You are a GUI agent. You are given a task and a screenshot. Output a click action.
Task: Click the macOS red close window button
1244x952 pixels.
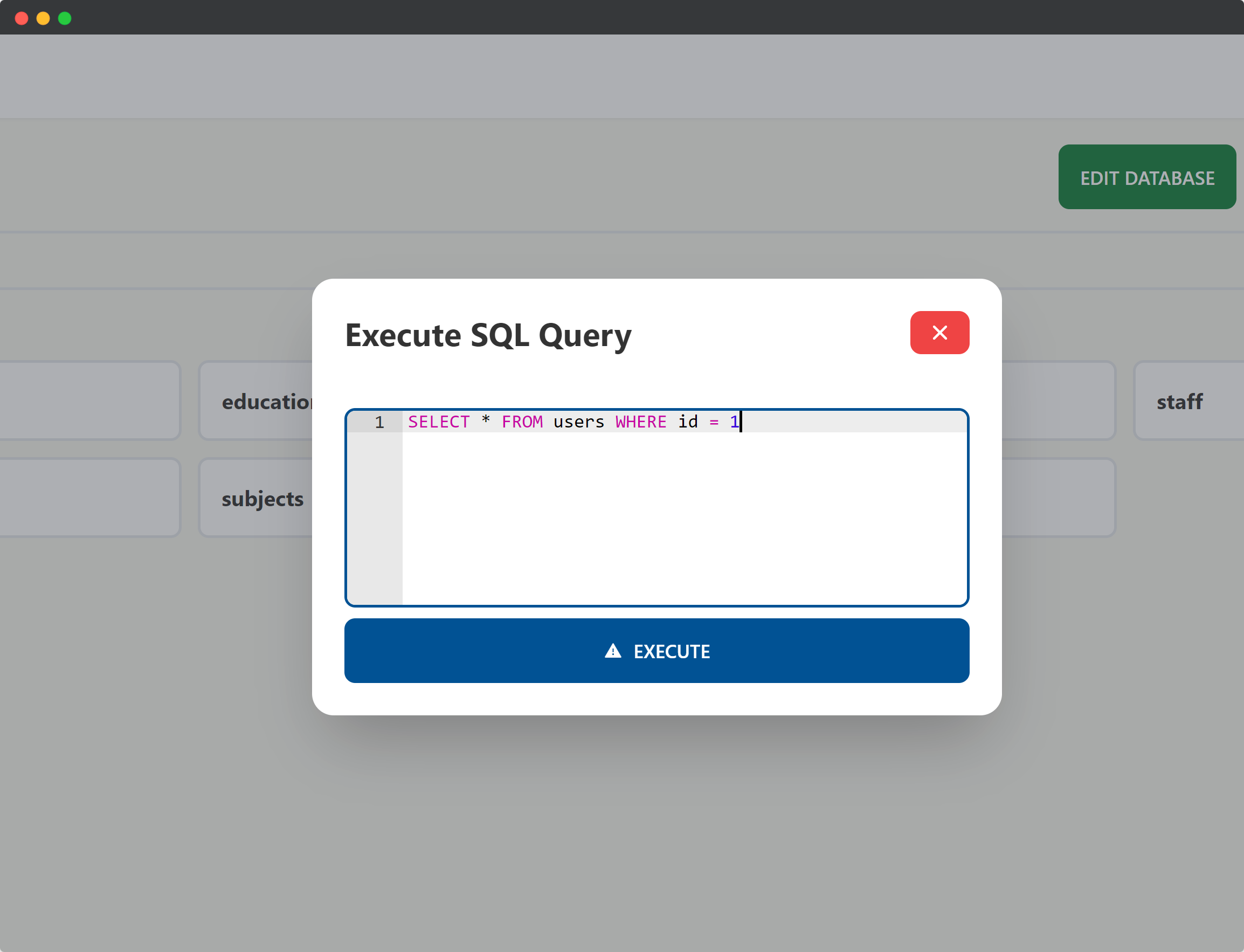point(22,18)
